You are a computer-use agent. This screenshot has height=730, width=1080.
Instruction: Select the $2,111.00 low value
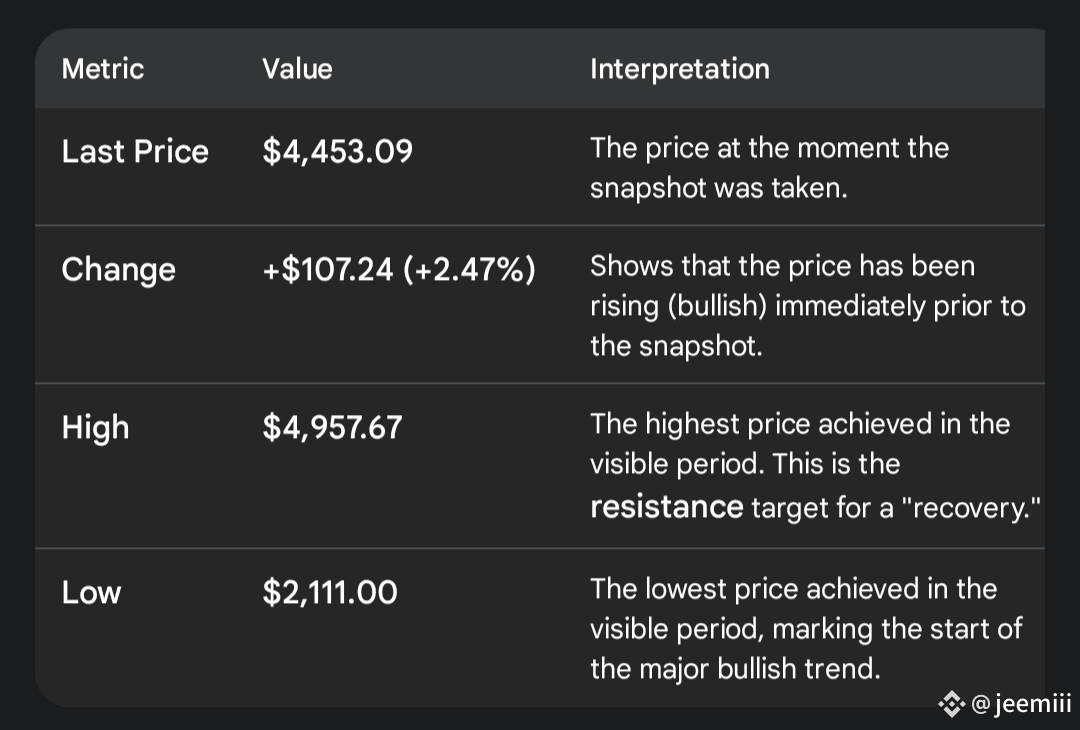pos(330,593)
